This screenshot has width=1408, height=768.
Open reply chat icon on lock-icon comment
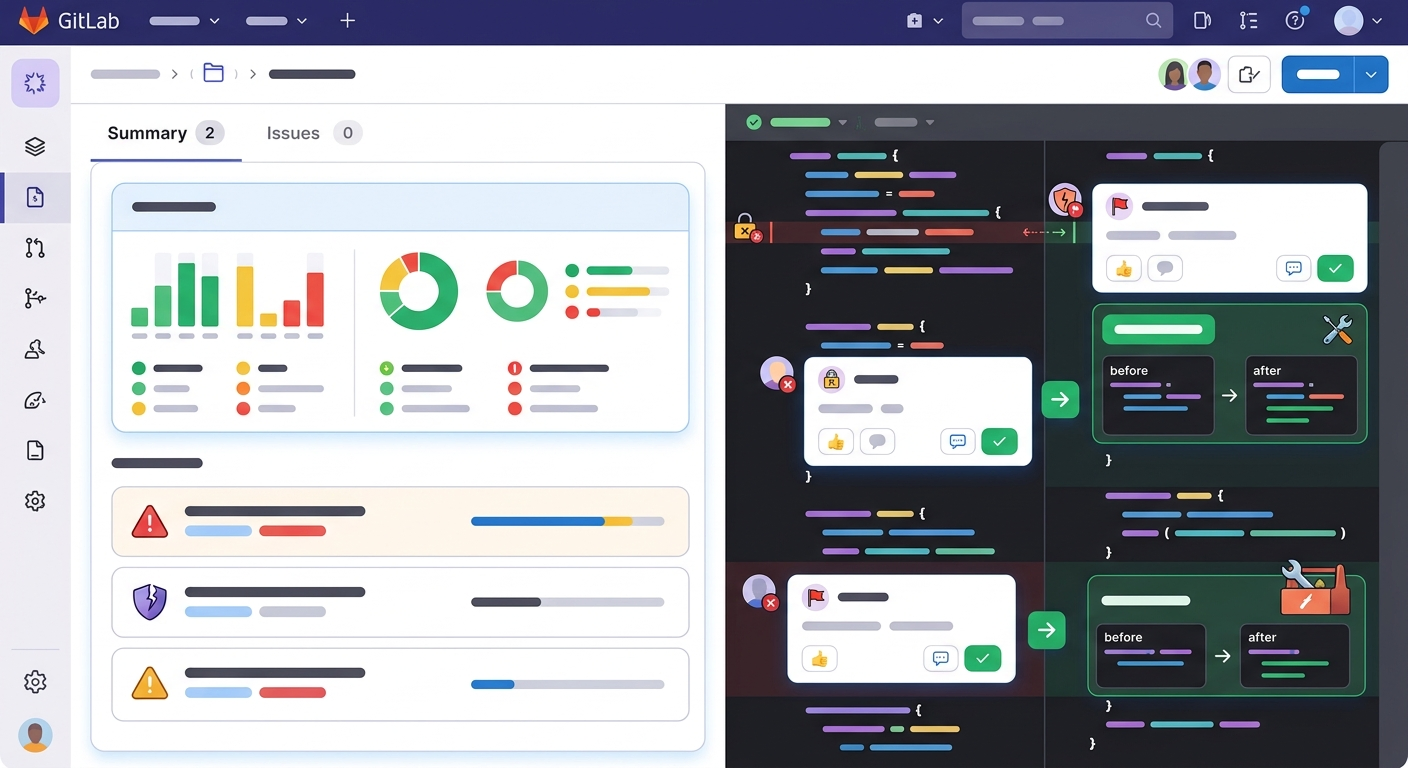click(x=957, y=441)
